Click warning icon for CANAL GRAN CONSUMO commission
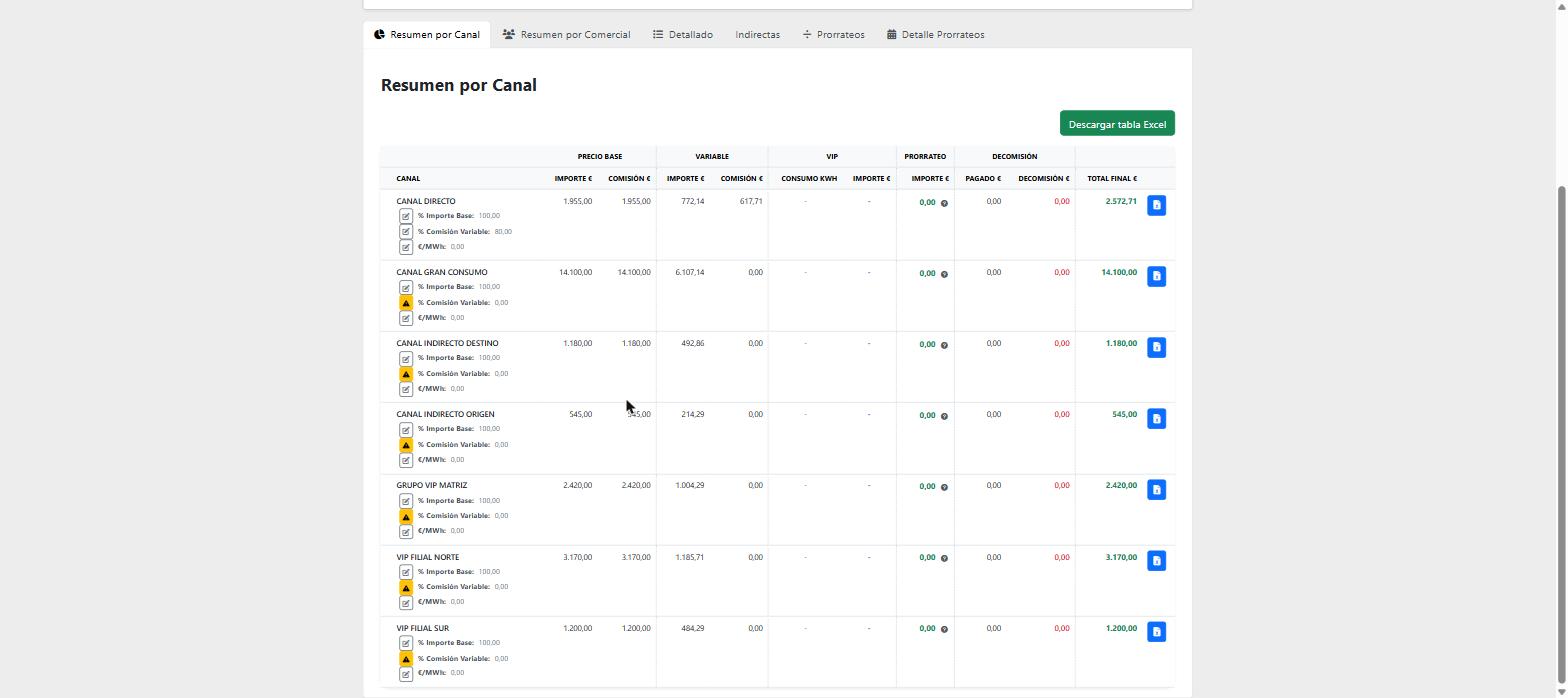Image resolution: width=1568 pixels, height=698 pixels. tap(406, 303)
